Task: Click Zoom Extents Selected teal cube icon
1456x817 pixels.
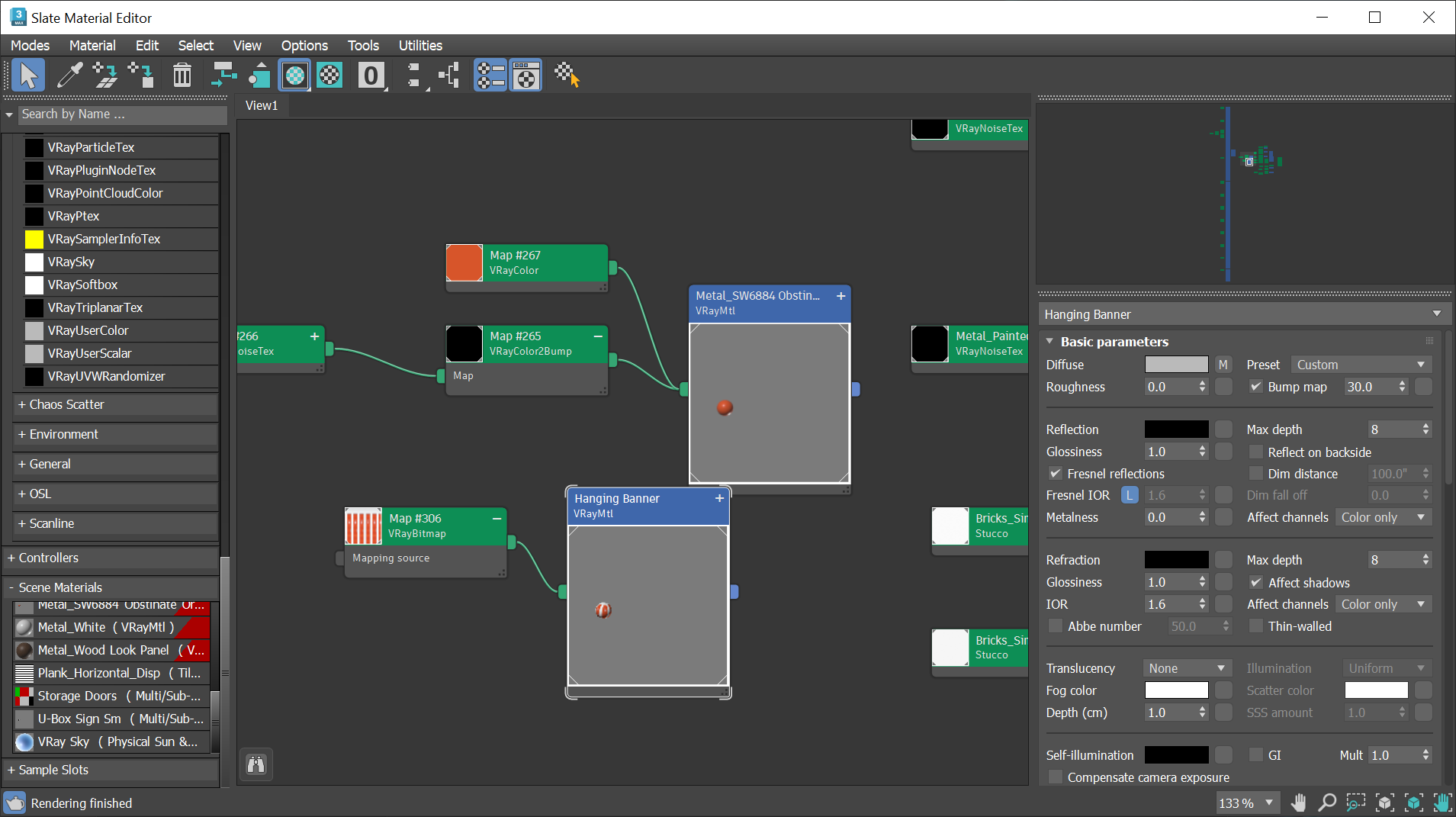Action: 1413,803
